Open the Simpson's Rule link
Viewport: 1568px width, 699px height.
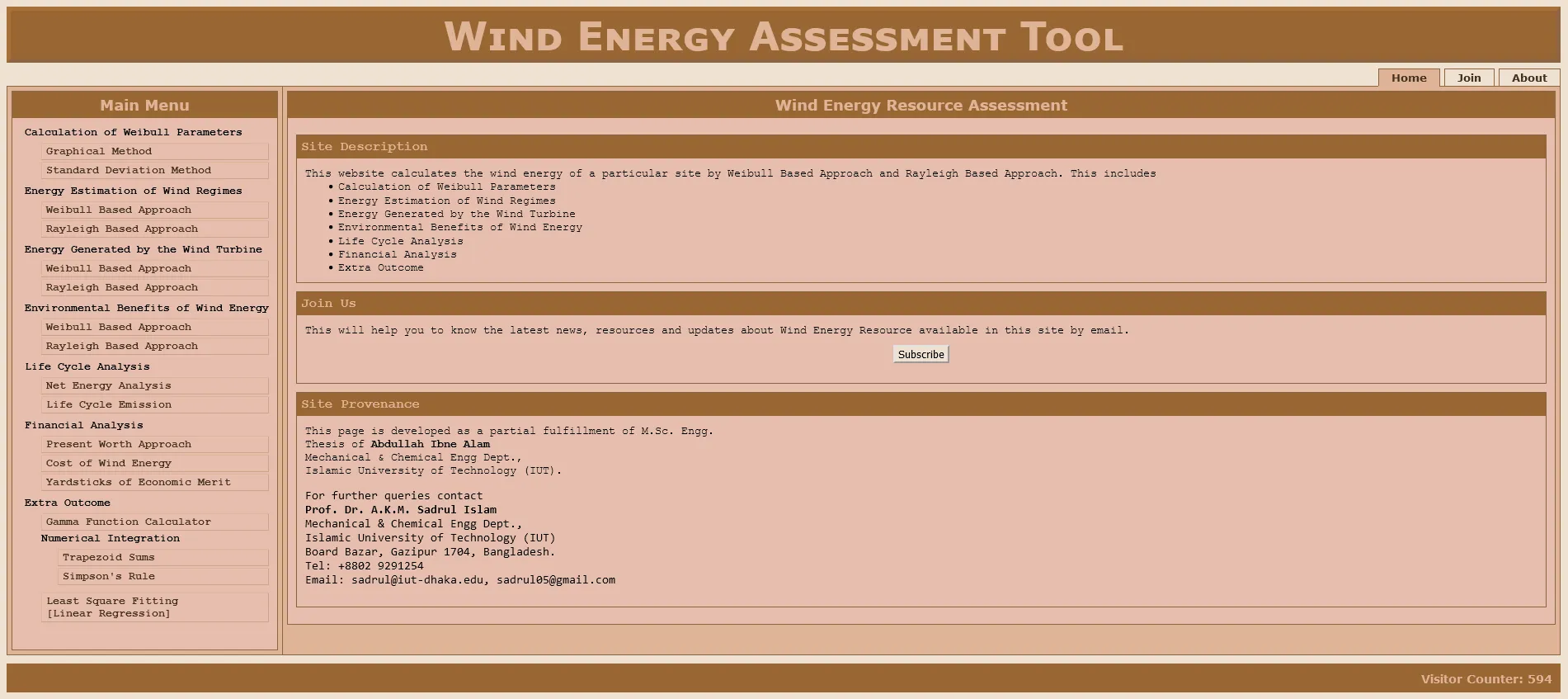click(x=109, y=576)
